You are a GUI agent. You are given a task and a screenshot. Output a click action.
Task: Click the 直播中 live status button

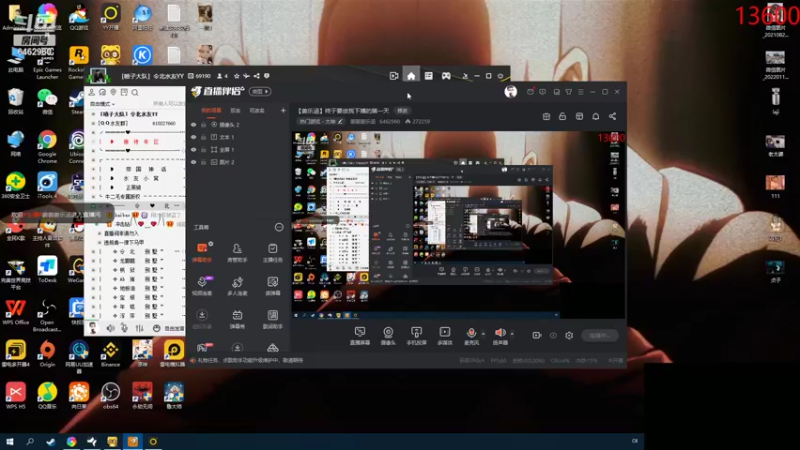[600, 335]
